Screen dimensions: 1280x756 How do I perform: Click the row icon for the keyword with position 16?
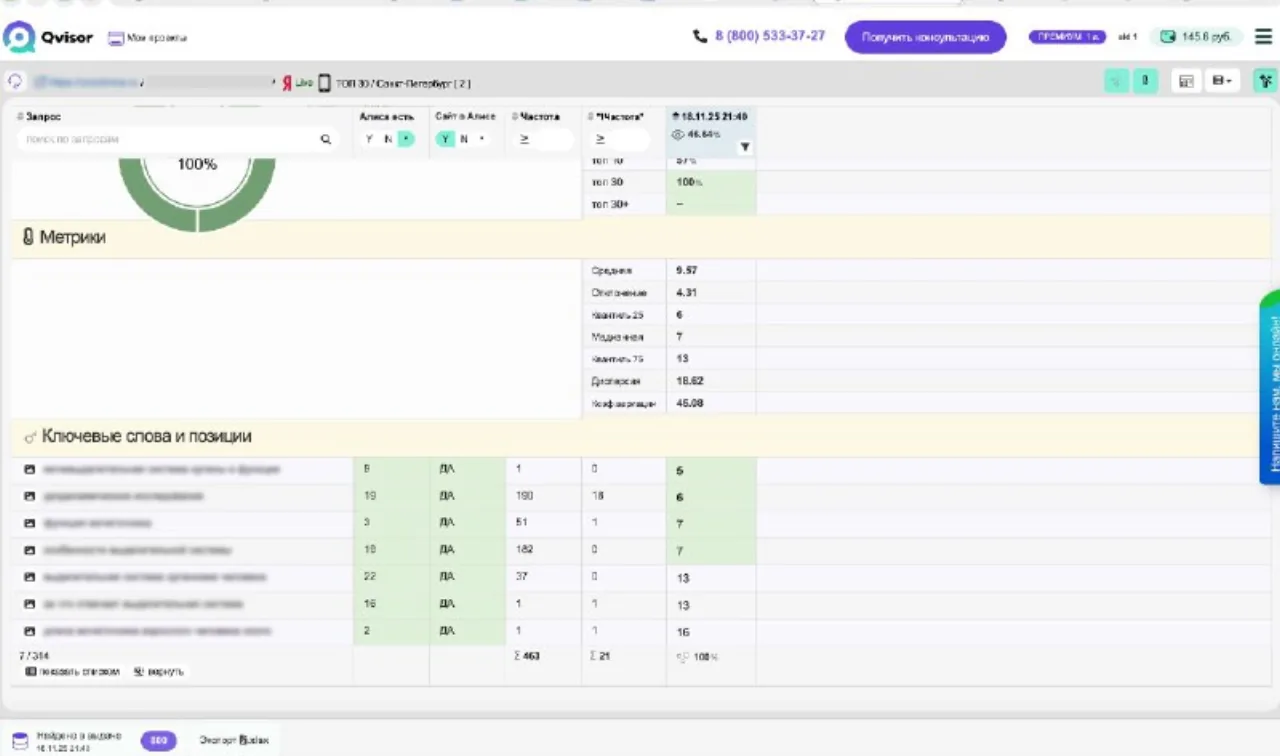coord(30,632)
